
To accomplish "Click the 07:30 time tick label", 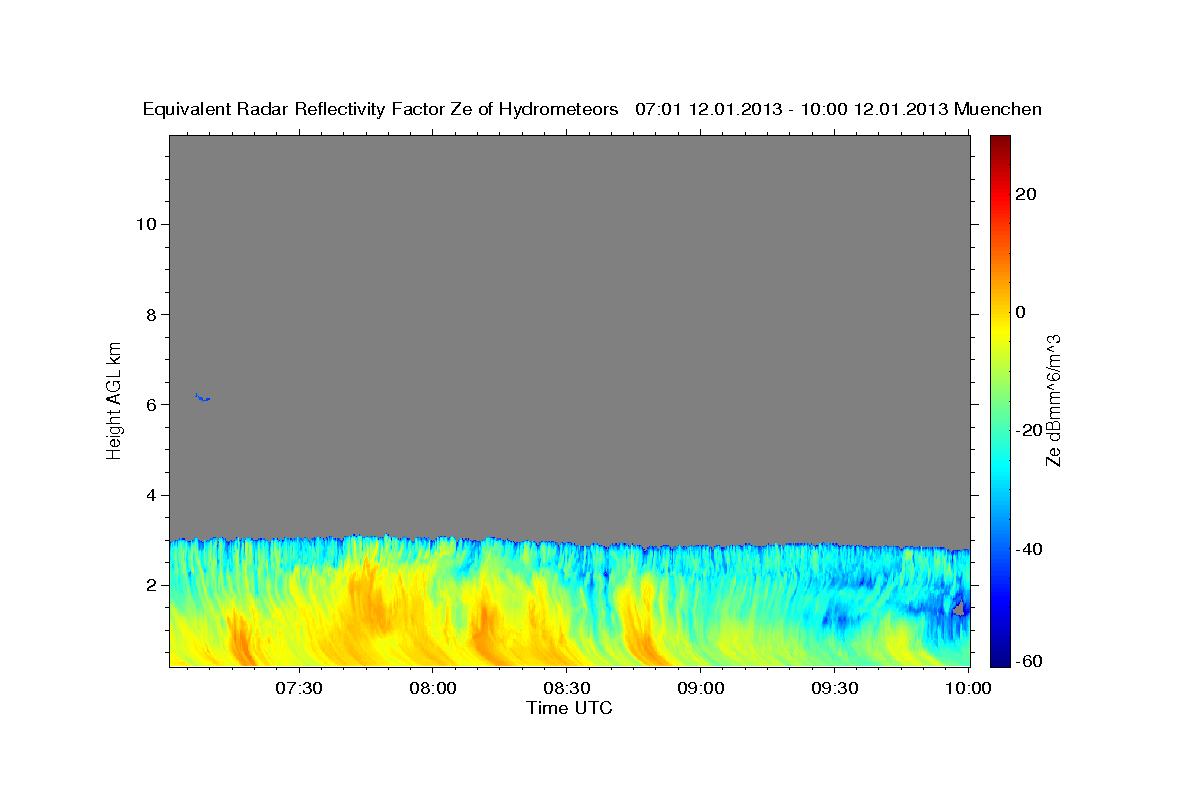I will 299,689.
